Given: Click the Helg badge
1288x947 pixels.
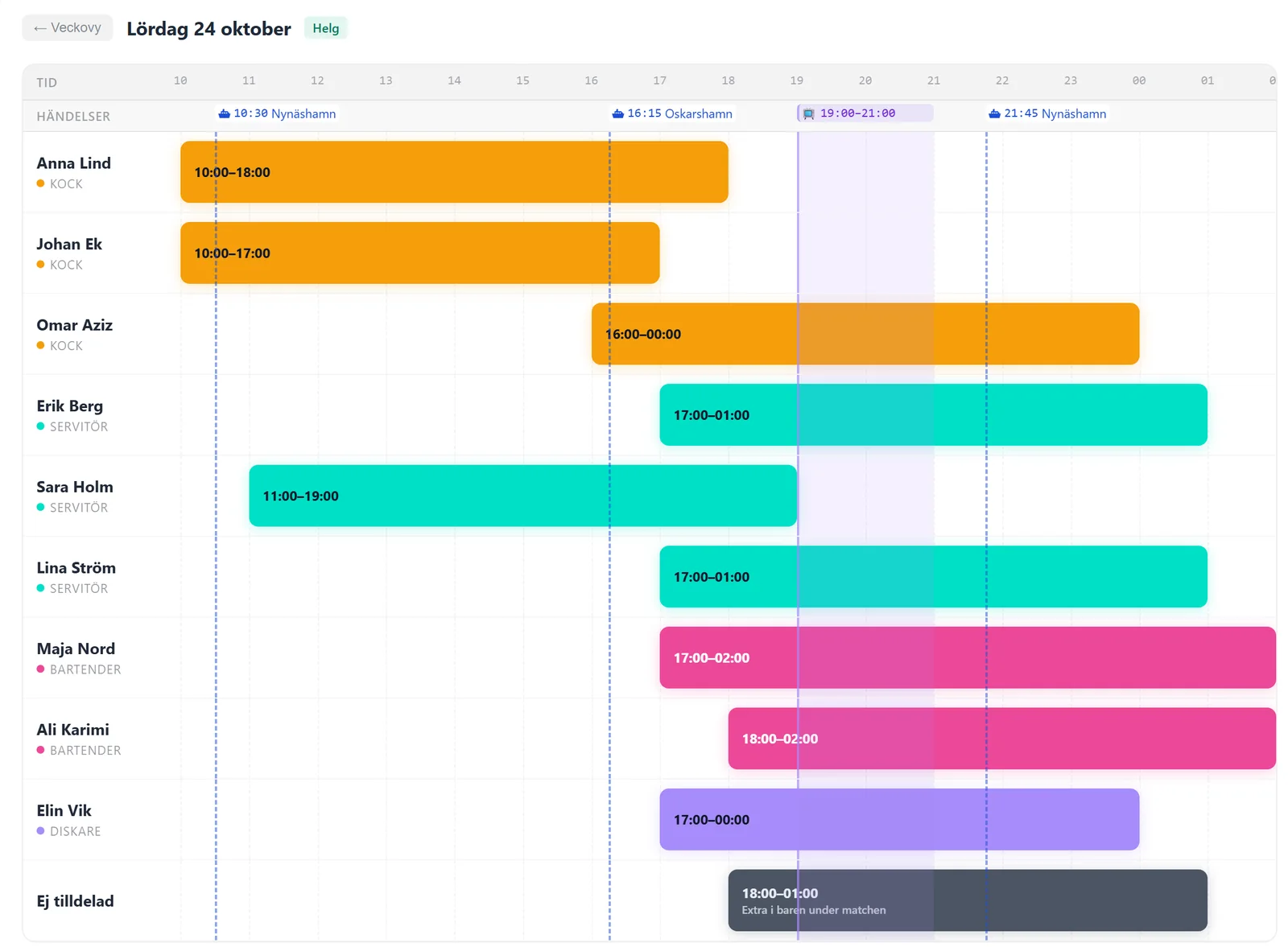Looking at the screenshot, I should pos(326,28).
